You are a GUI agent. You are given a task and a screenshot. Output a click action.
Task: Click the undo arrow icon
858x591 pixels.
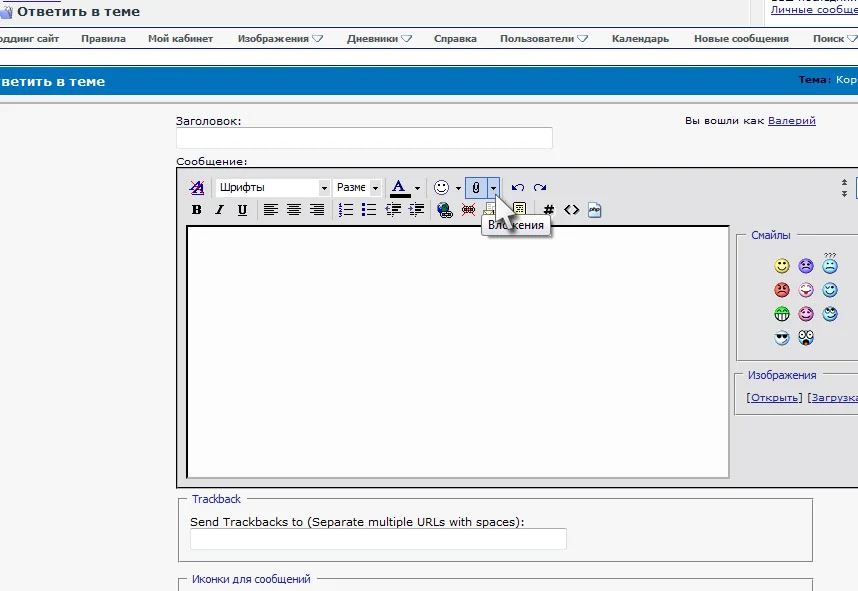[518, 187]
